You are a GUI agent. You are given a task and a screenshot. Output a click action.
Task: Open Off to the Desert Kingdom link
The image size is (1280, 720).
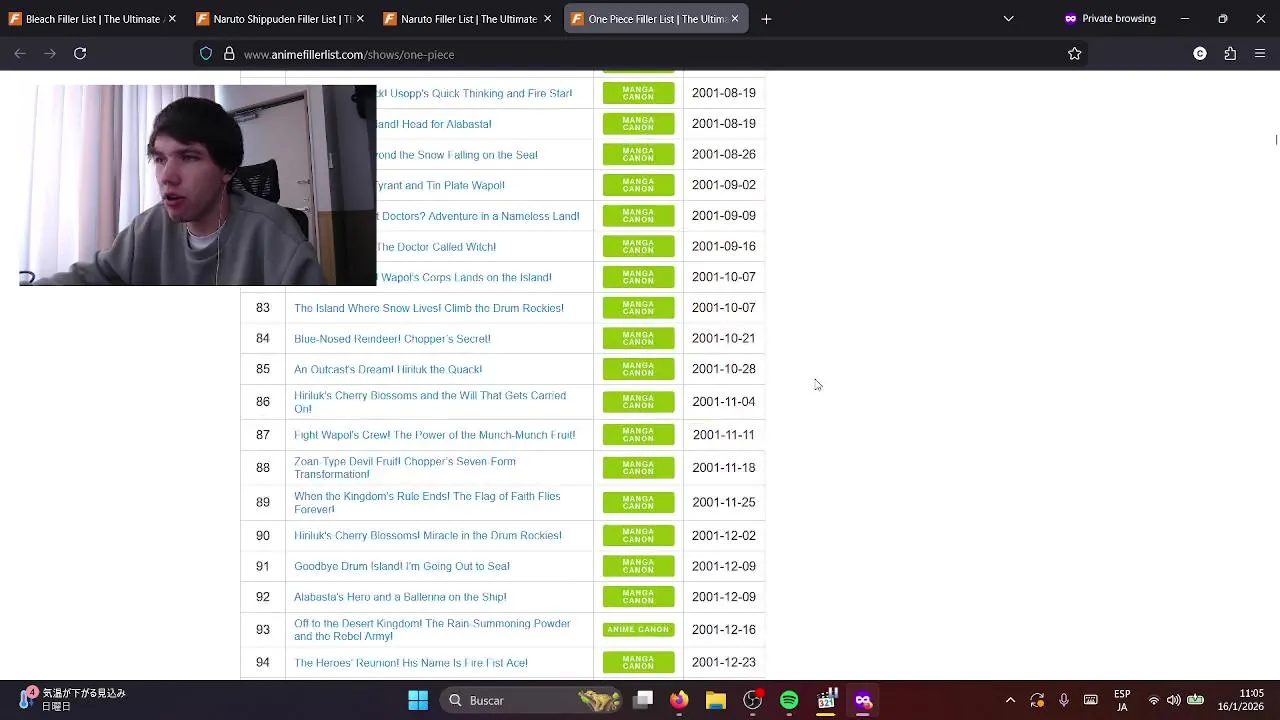click(x=432, y=630)
